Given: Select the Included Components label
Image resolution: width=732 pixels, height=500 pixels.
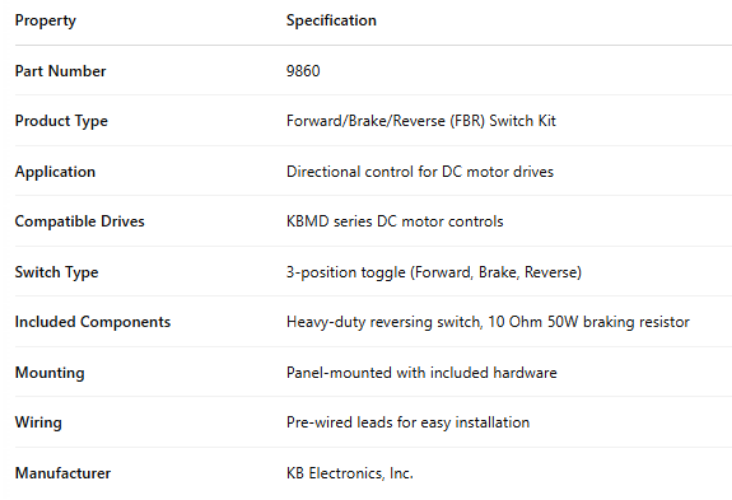Looking at the screenshot, I should click(x=92, y=322).
